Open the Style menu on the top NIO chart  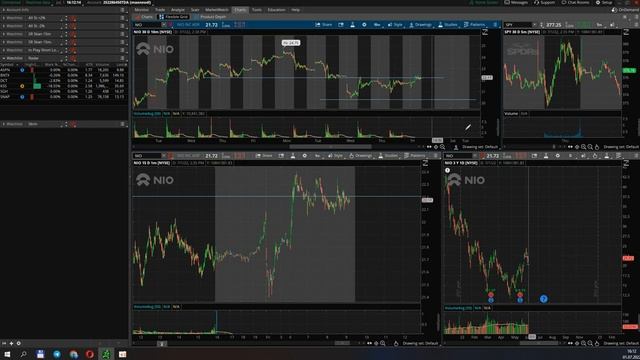395,25
